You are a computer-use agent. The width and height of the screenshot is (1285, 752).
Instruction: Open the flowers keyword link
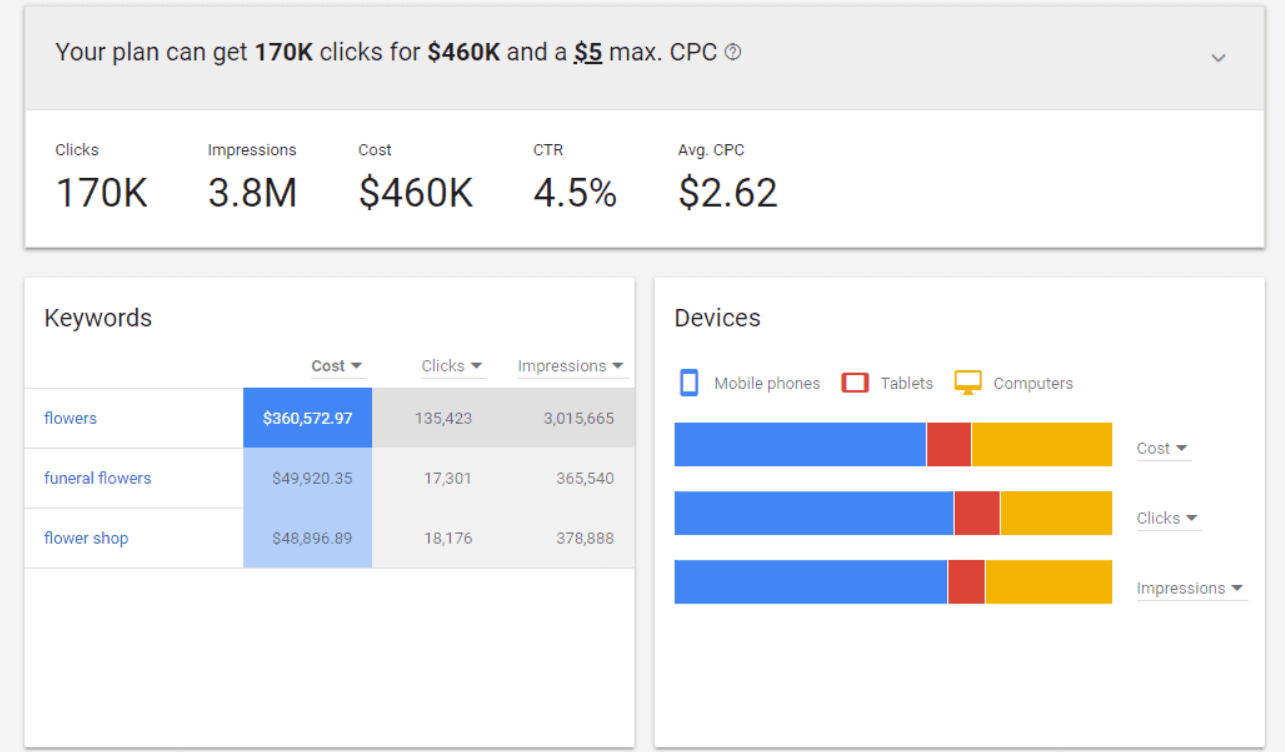click(x=70, y=418)
